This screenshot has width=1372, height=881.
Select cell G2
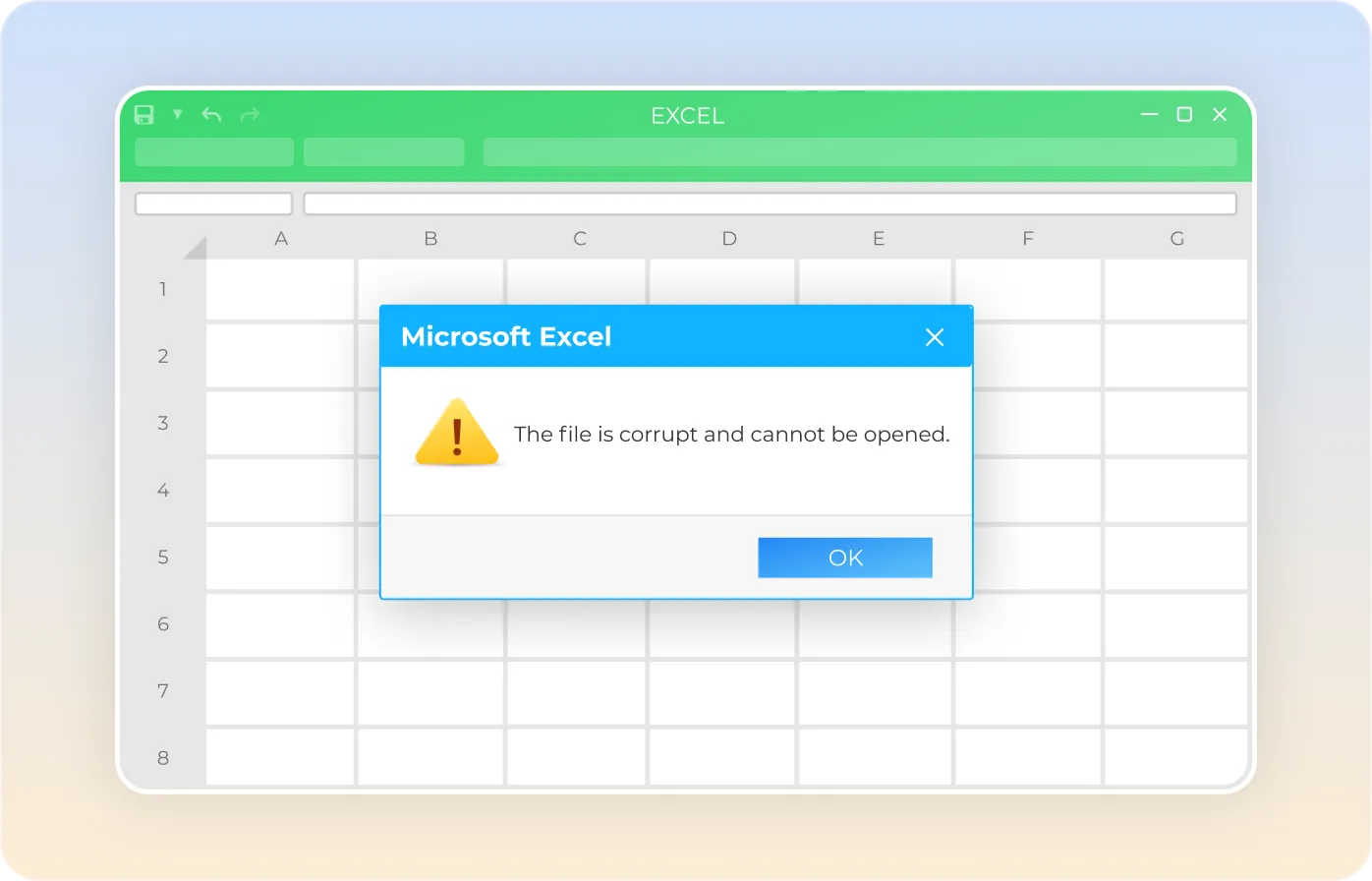coord(1176,356)
